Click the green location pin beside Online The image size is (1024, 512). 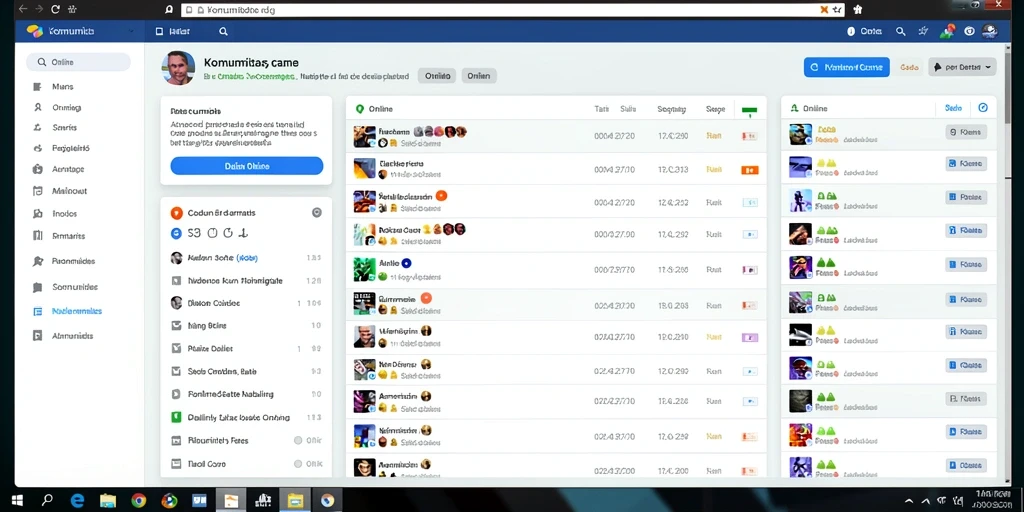pos(359,109)
